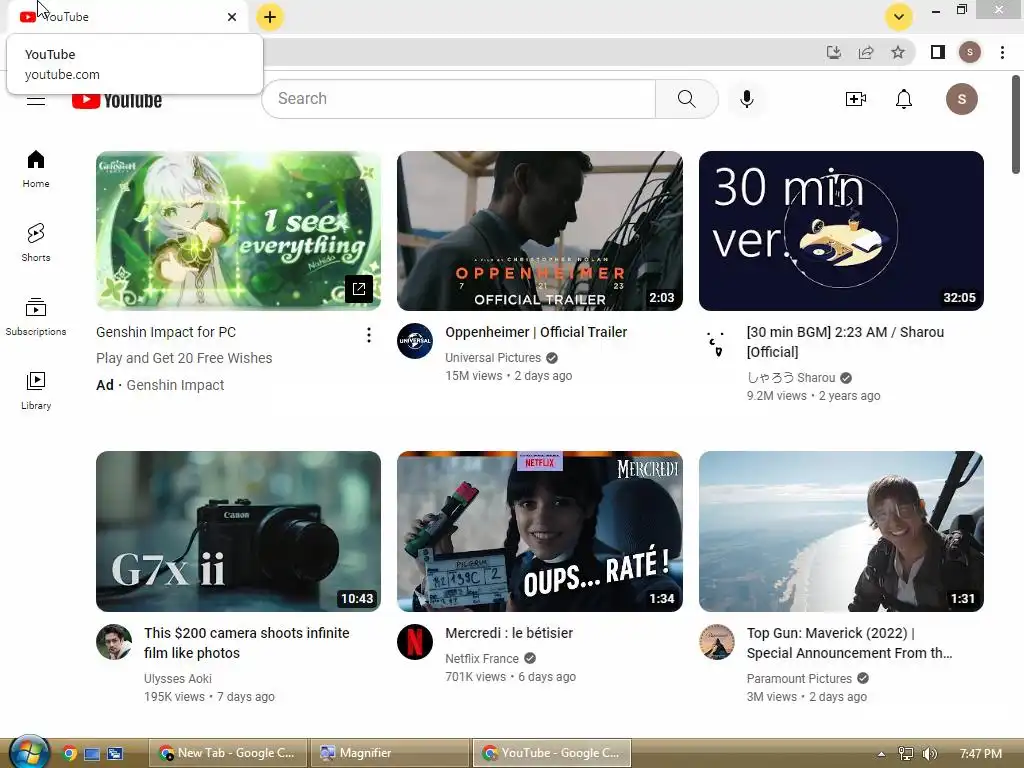
Task: Bookmark this page with the star icon
Action: click(x=898, y=52)
